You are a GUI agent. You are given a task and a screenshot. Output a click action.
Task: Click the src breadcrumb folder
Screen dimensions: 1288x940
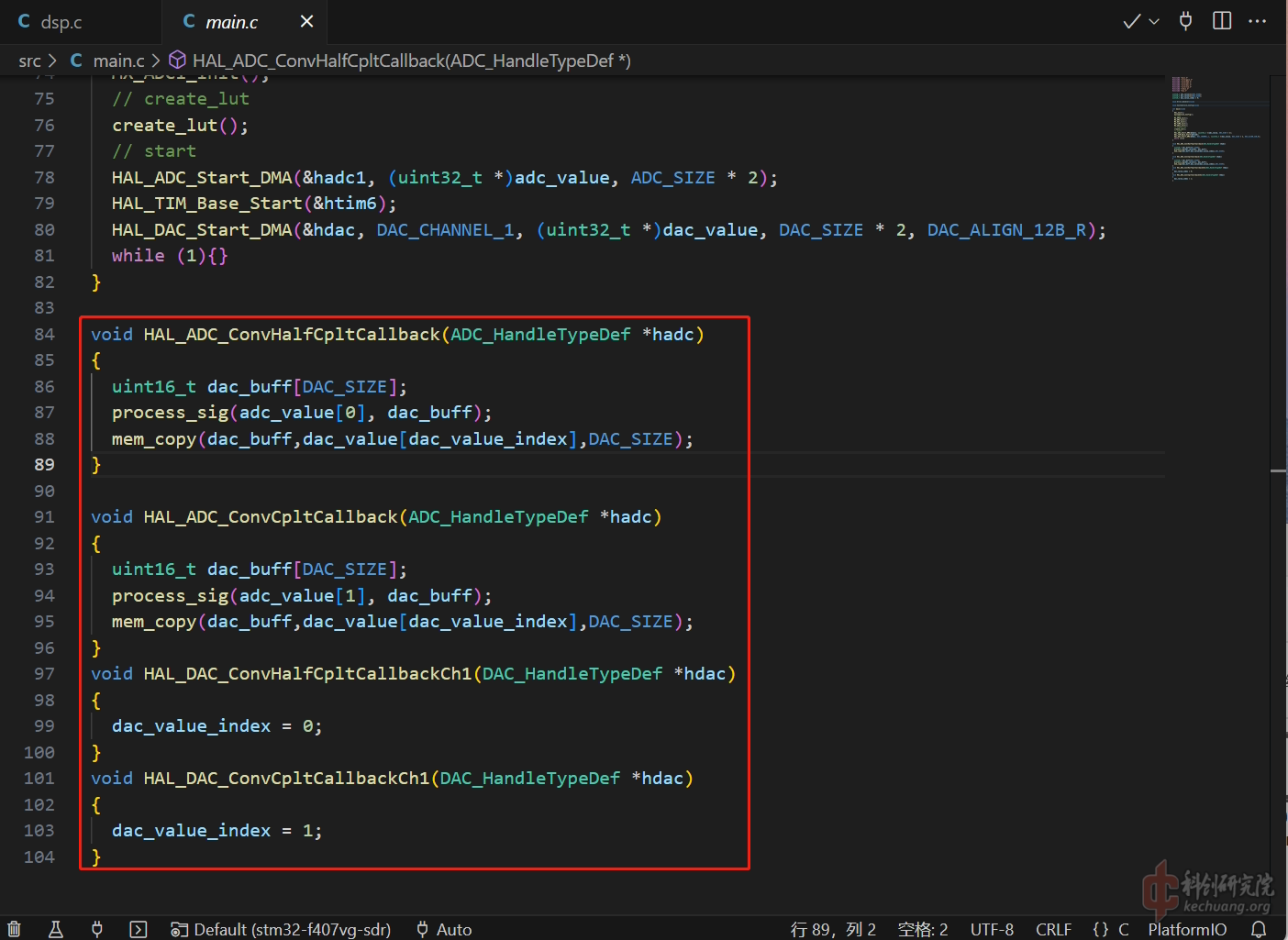pyautogui.click(x=29, y=61)
